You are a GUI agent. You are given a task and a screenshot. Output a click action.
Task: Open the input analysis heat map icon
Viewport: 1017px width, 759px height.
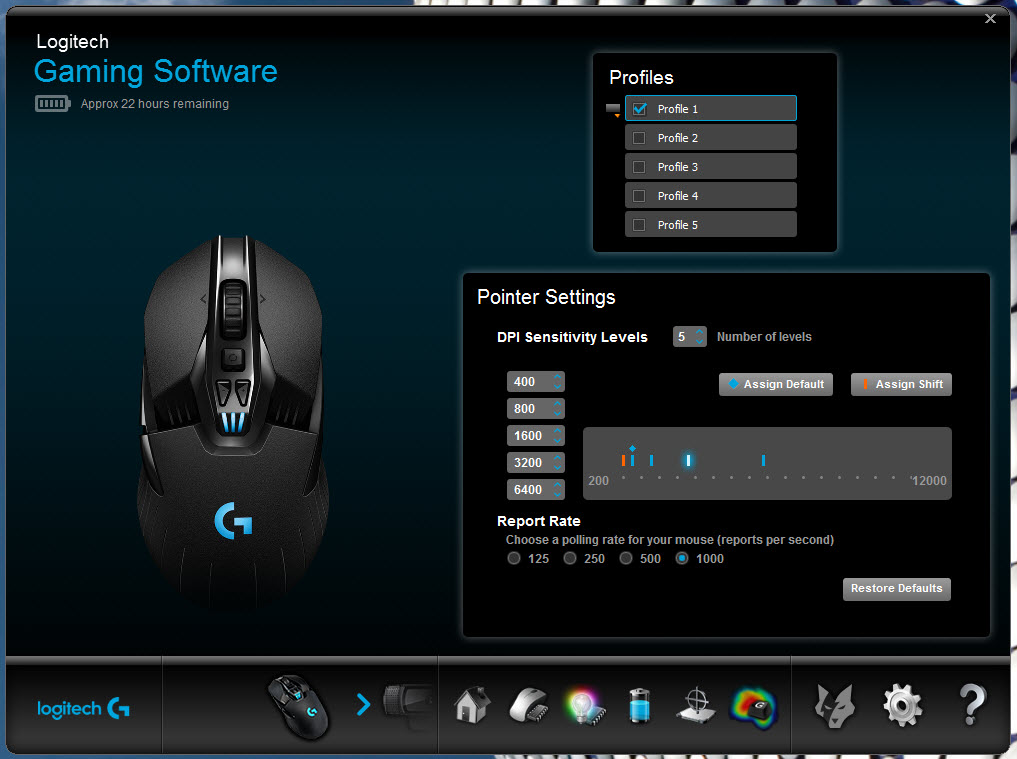tap(754, 707)
